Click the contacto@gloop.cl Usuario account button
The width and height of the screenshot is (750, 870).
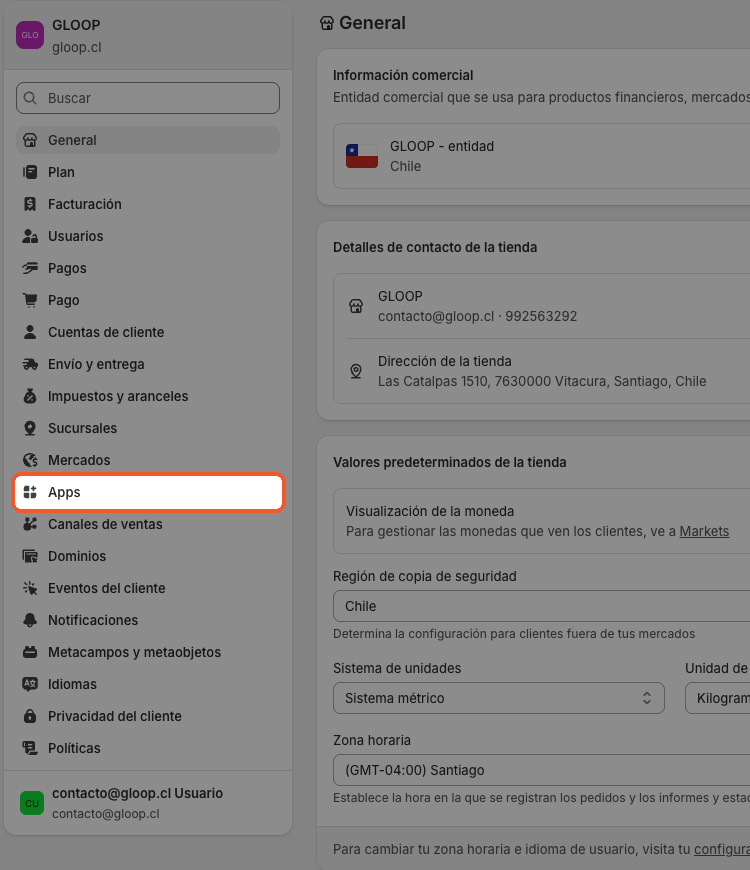point(148,803)
